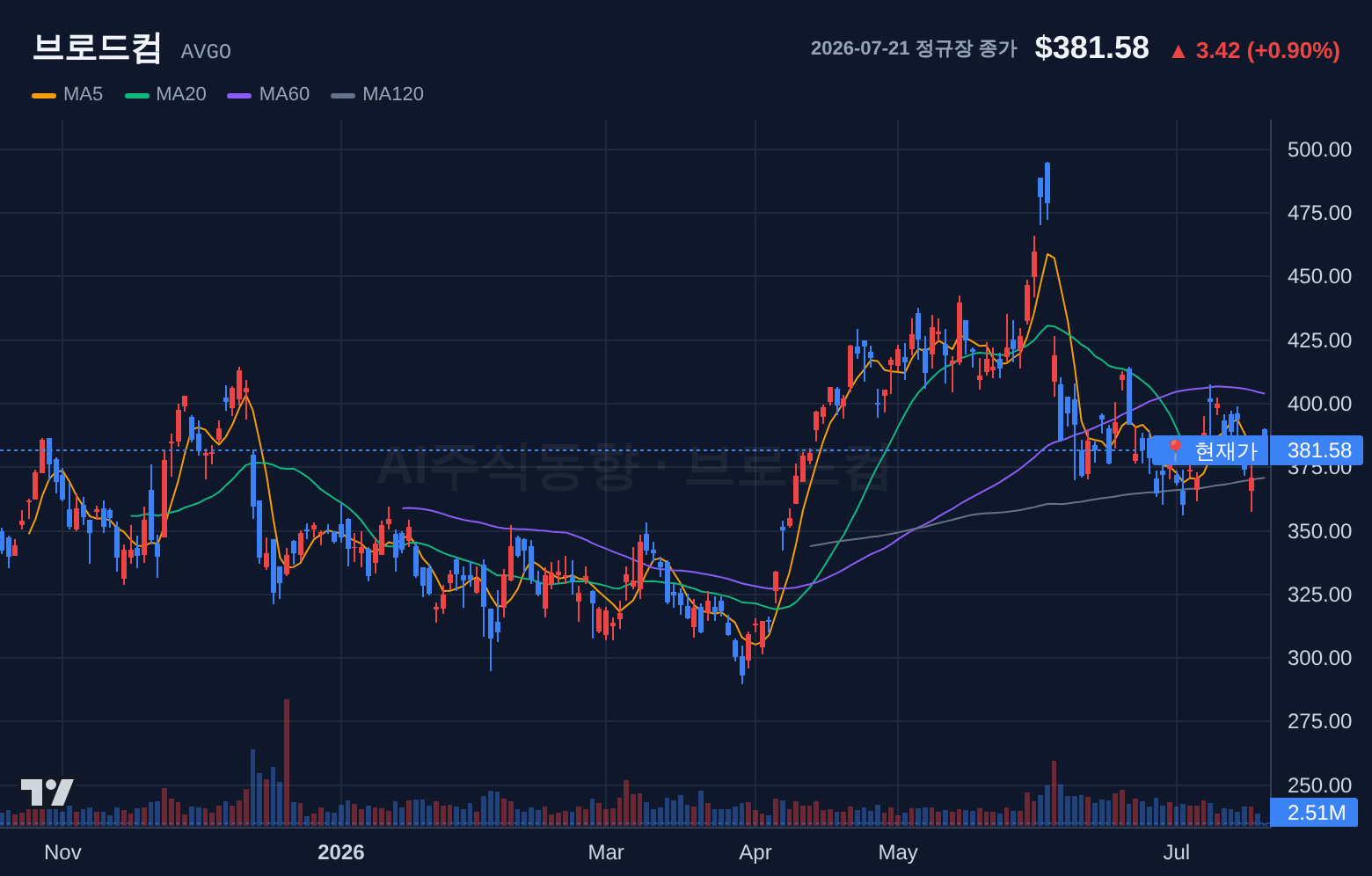
Task: Click the 300.00 price axis label
Action: (1319, 658)
